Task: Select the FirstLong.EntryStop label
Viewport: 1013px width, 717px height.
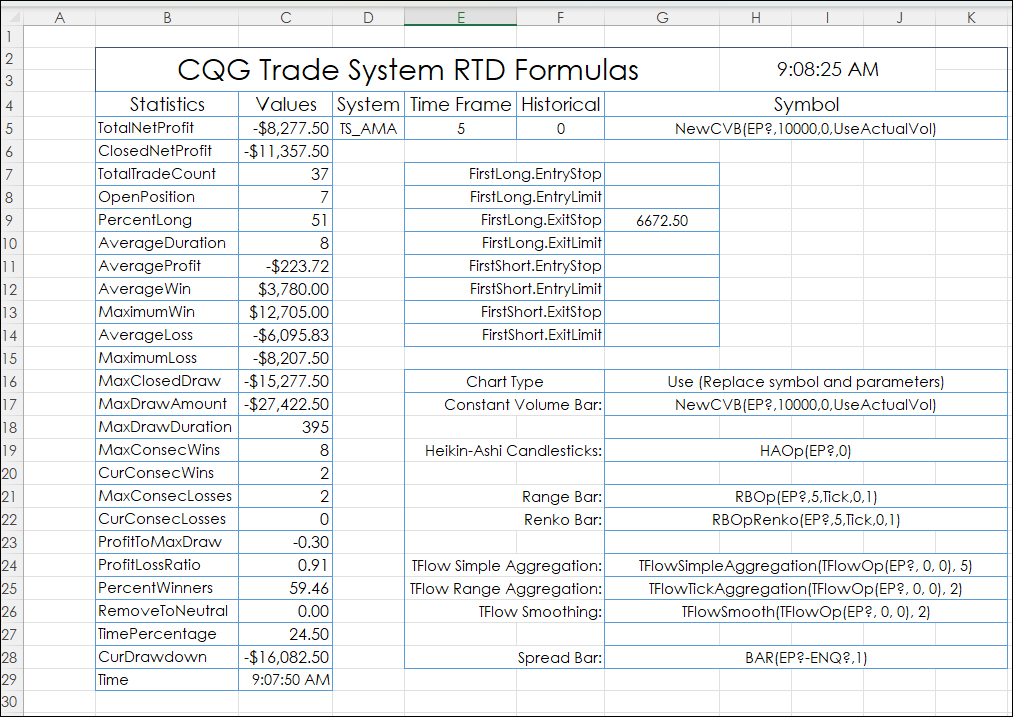Action: 505,174
